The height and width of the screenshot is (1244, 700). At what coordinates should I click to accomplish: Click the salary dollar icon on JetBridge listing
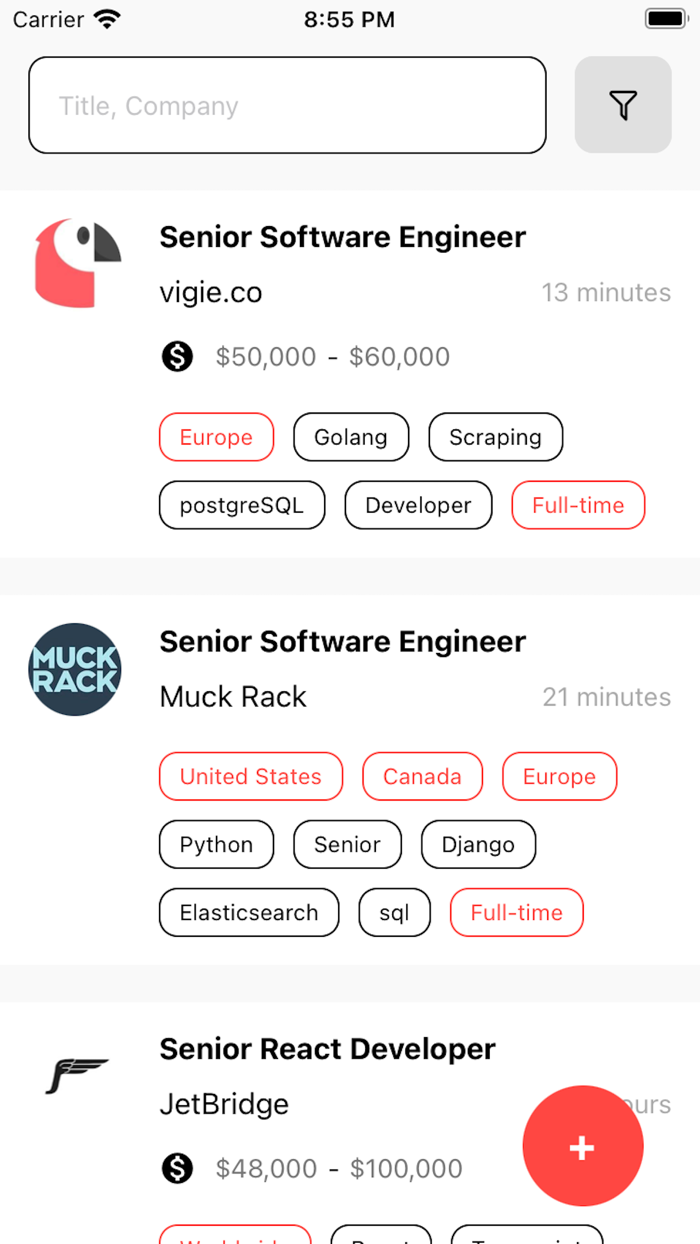click(x=176, y=1168)
